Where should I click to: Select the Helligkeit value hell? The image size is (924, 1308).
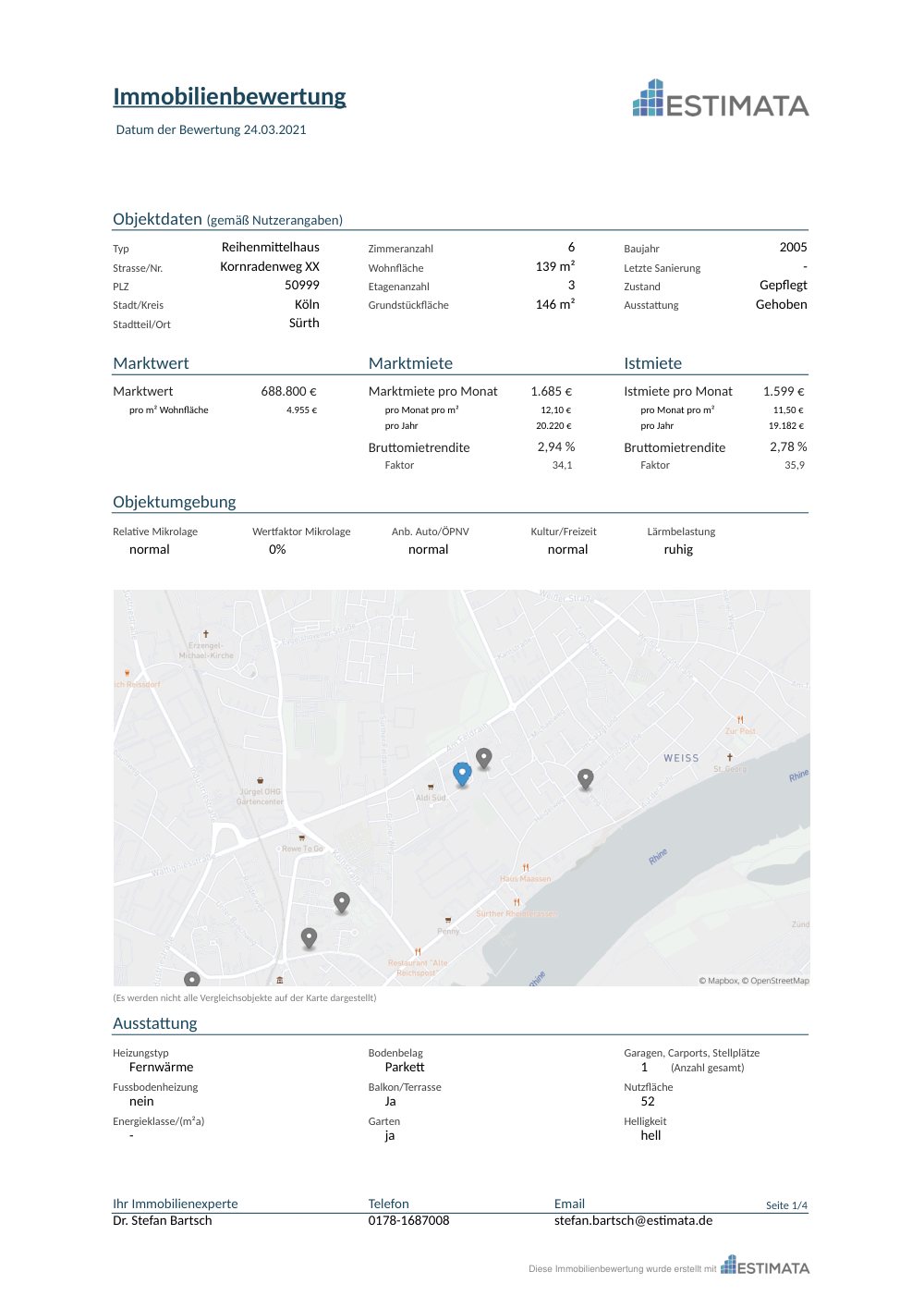click(650, 1135)
